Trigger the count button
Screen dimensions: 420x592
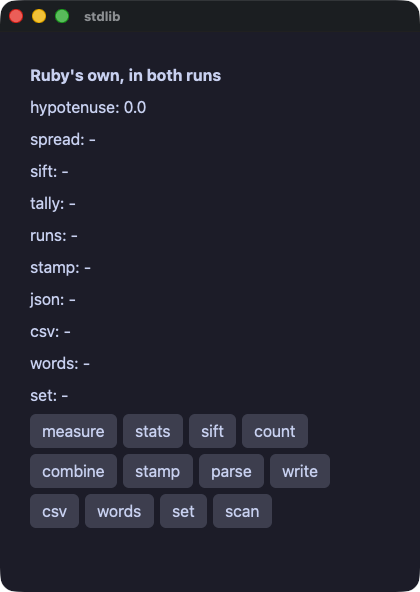pyautogui.click(x=275, y=431)
